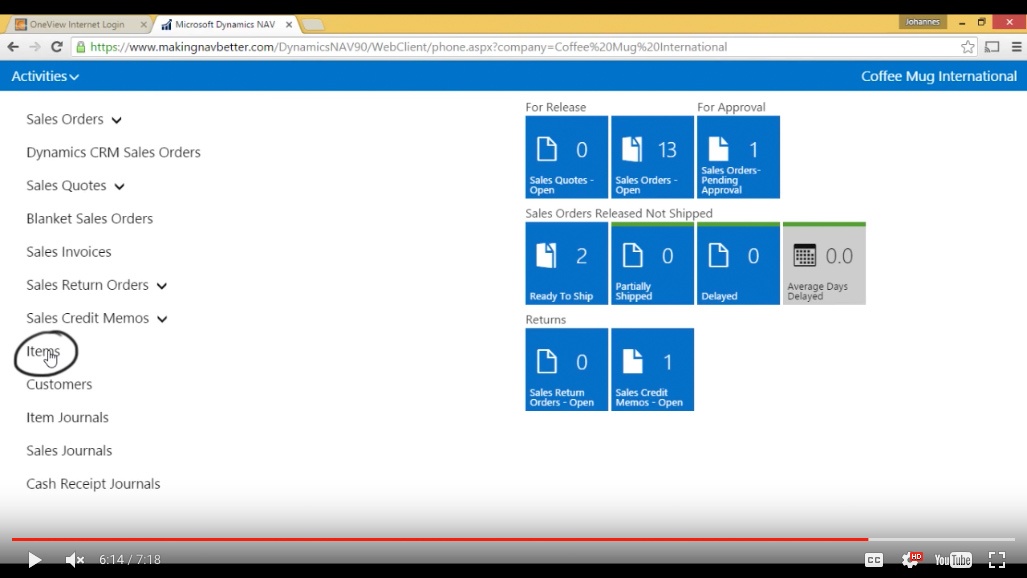Close the OneView Internet Login tab
This screenshot has height=578, width=1027.
tap(143, 24)
